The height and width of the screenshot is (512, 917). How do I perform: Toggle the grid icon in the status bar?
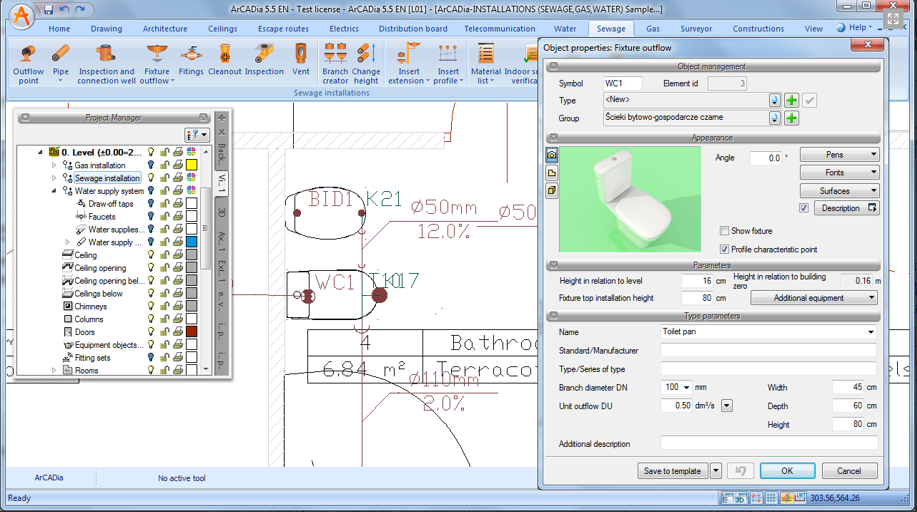(771, 498)
